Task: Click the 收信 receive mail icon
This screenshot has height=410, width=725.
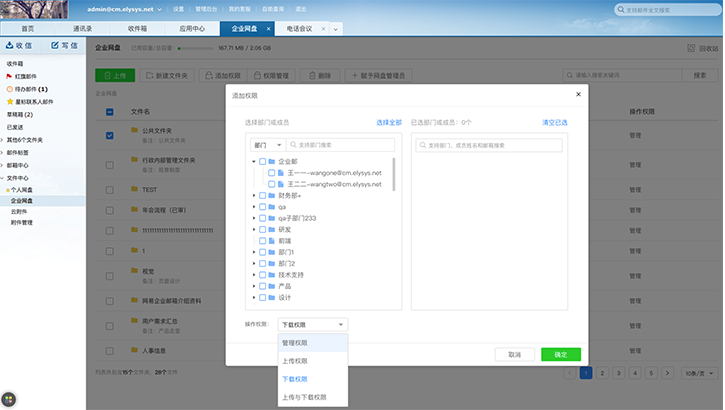Action: [11, 46]
